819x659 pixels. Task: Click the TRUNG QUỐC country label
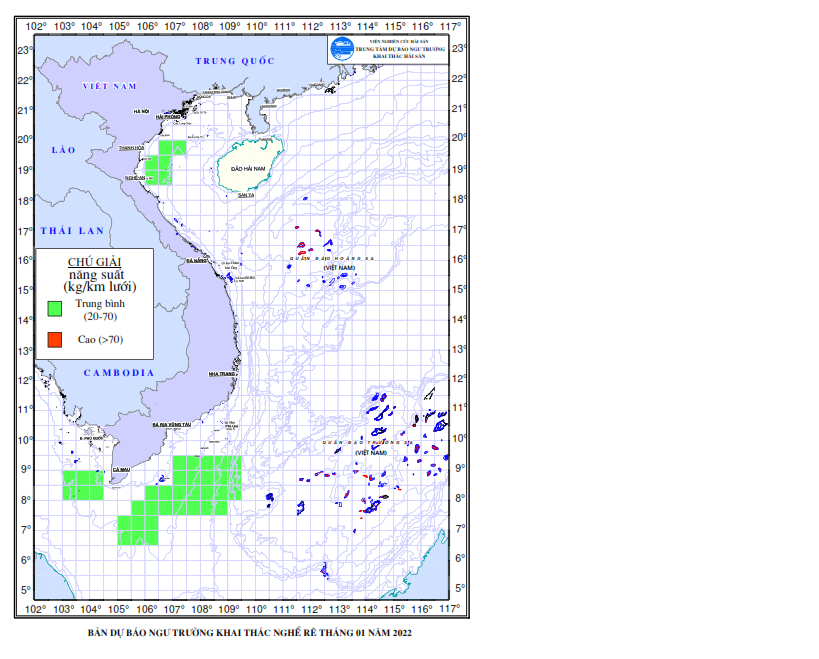pos(235,61)
